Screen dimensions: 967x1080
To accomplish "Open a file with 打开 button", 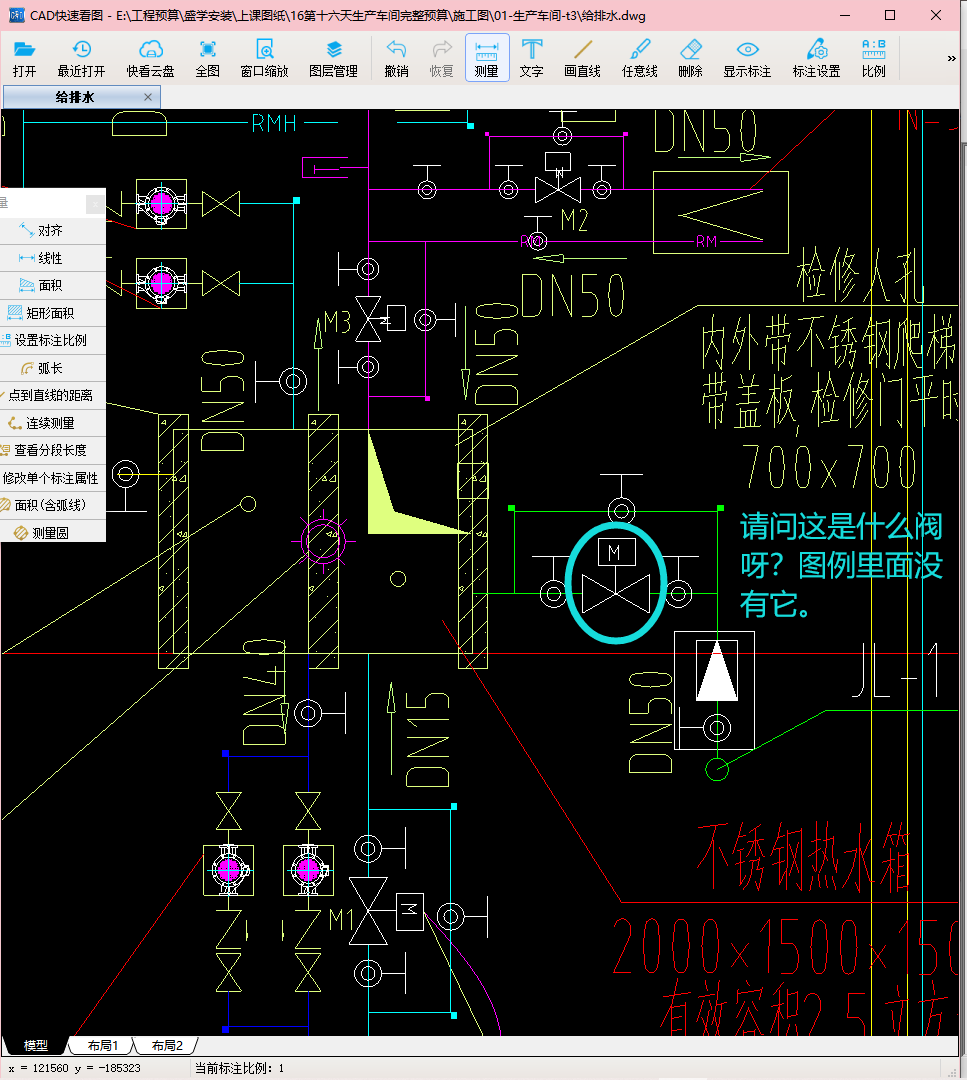I will (24, 58).
